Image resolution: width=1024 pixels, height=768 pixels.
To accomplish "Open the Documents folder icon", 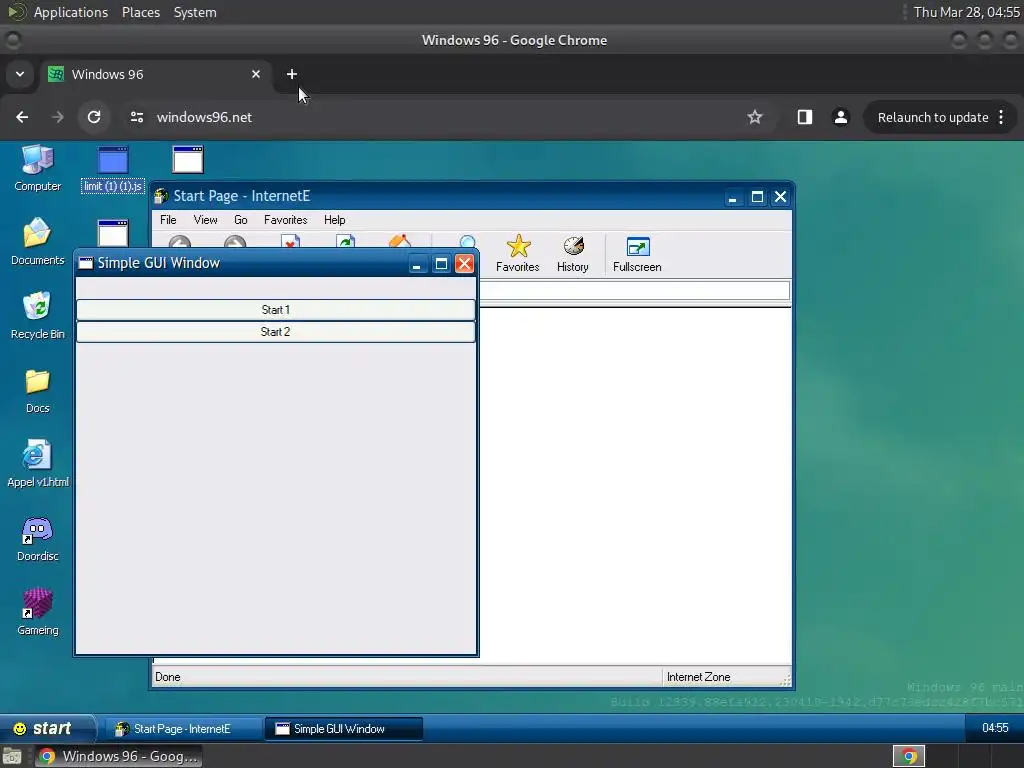I will tap(37, 241).
